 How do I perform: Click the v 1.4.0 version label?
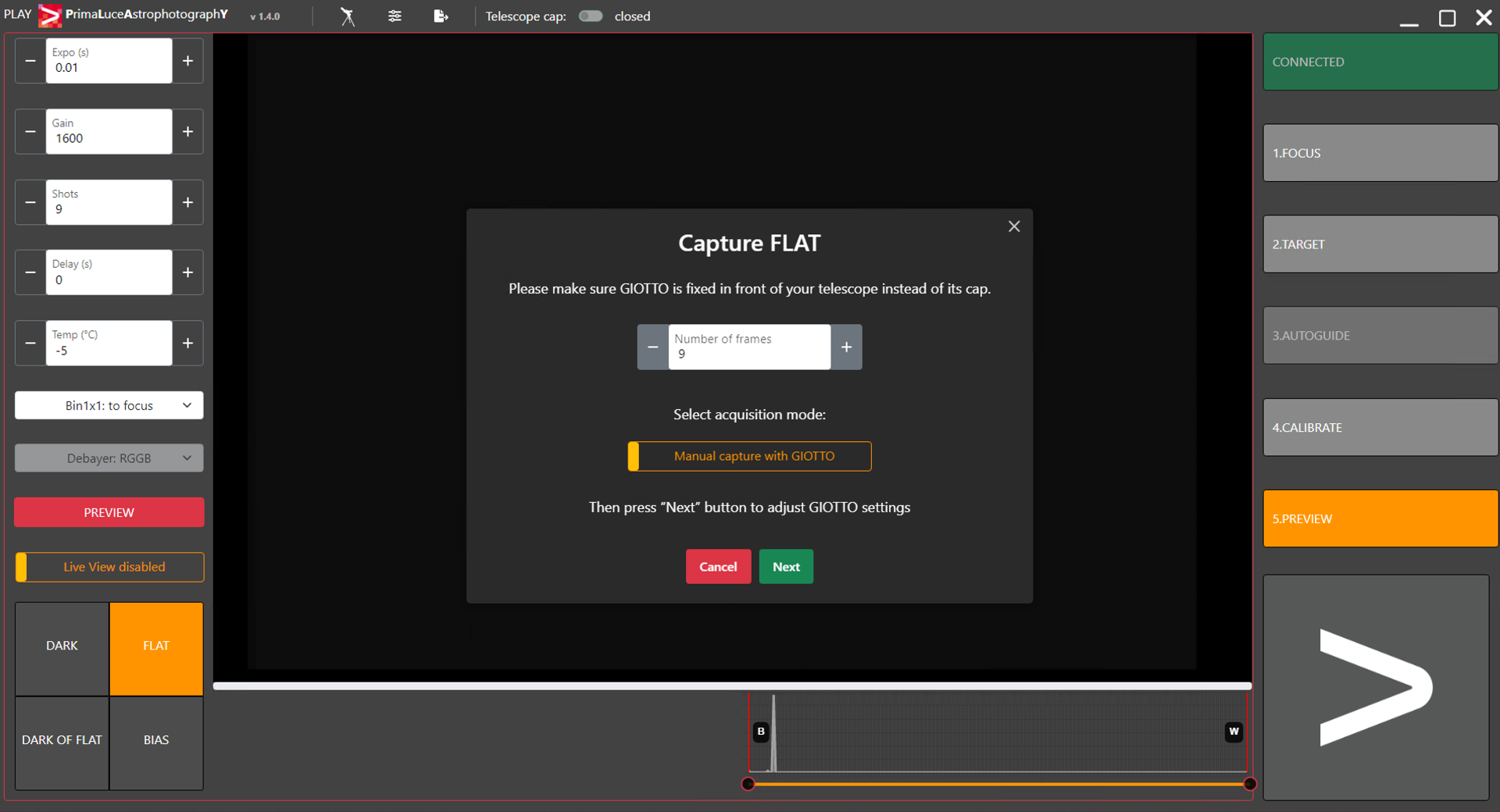tap(265, 16)
